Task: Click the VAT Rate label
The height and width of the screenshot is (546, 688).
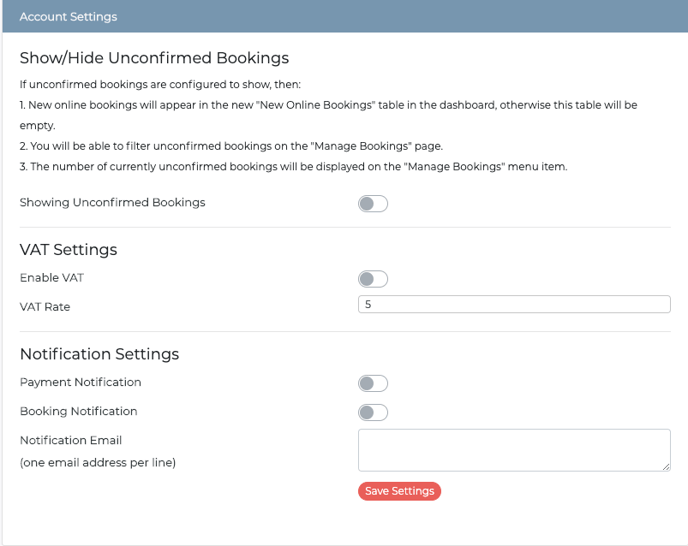Action: pyautogui.click(x=45, y=307)
